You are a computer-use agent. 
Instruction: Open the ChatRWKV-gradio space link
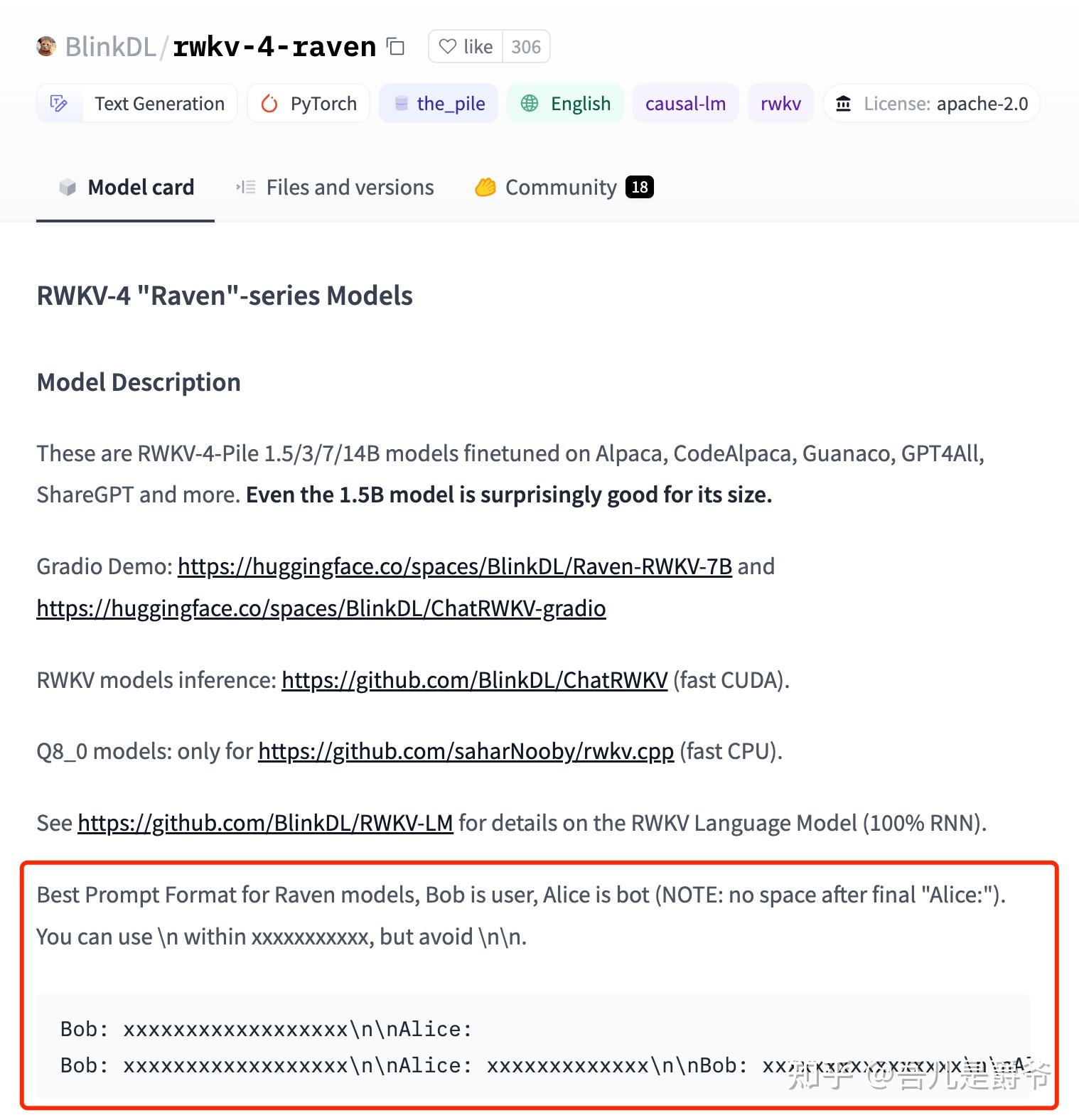point(321,608)
